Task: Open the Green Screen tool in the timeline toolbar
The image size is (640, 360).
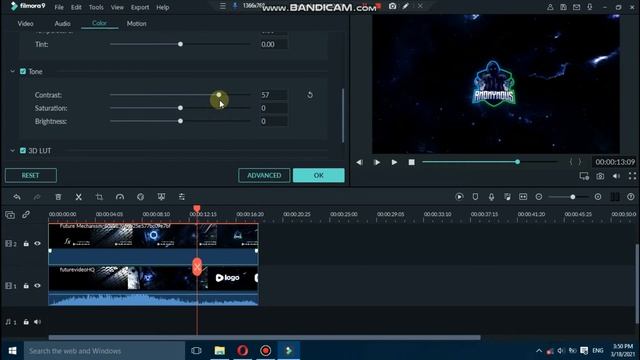Action: click(x=161, y=197)
